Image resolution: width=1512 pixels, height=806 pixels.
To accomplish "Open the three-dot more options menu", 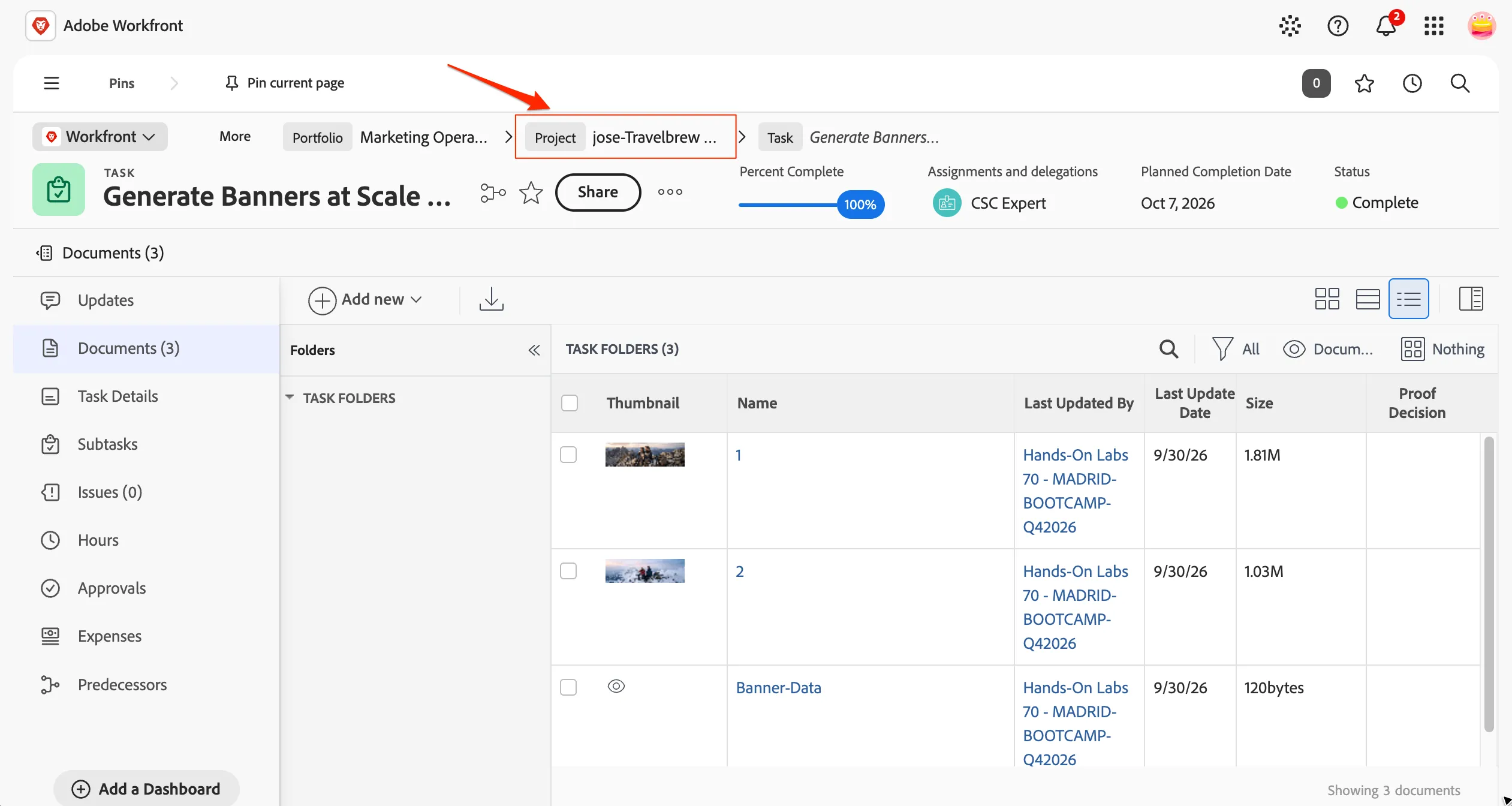I will coord(670,192).
